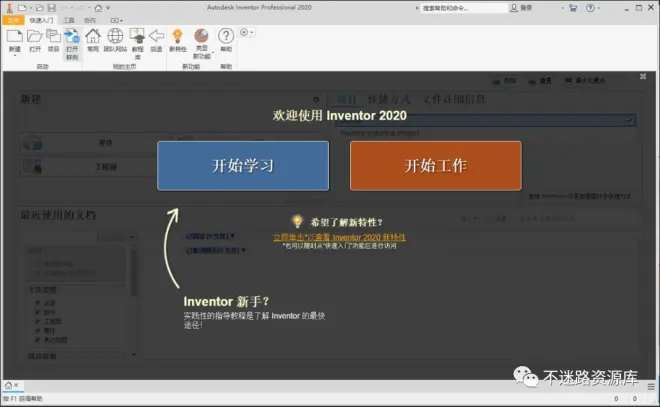Image resolution: width=660 pixels, height=407 pixels.
Task: Open the quick access toolbar customize arrow
Action: pyautogui.click(x=108, y=8)
